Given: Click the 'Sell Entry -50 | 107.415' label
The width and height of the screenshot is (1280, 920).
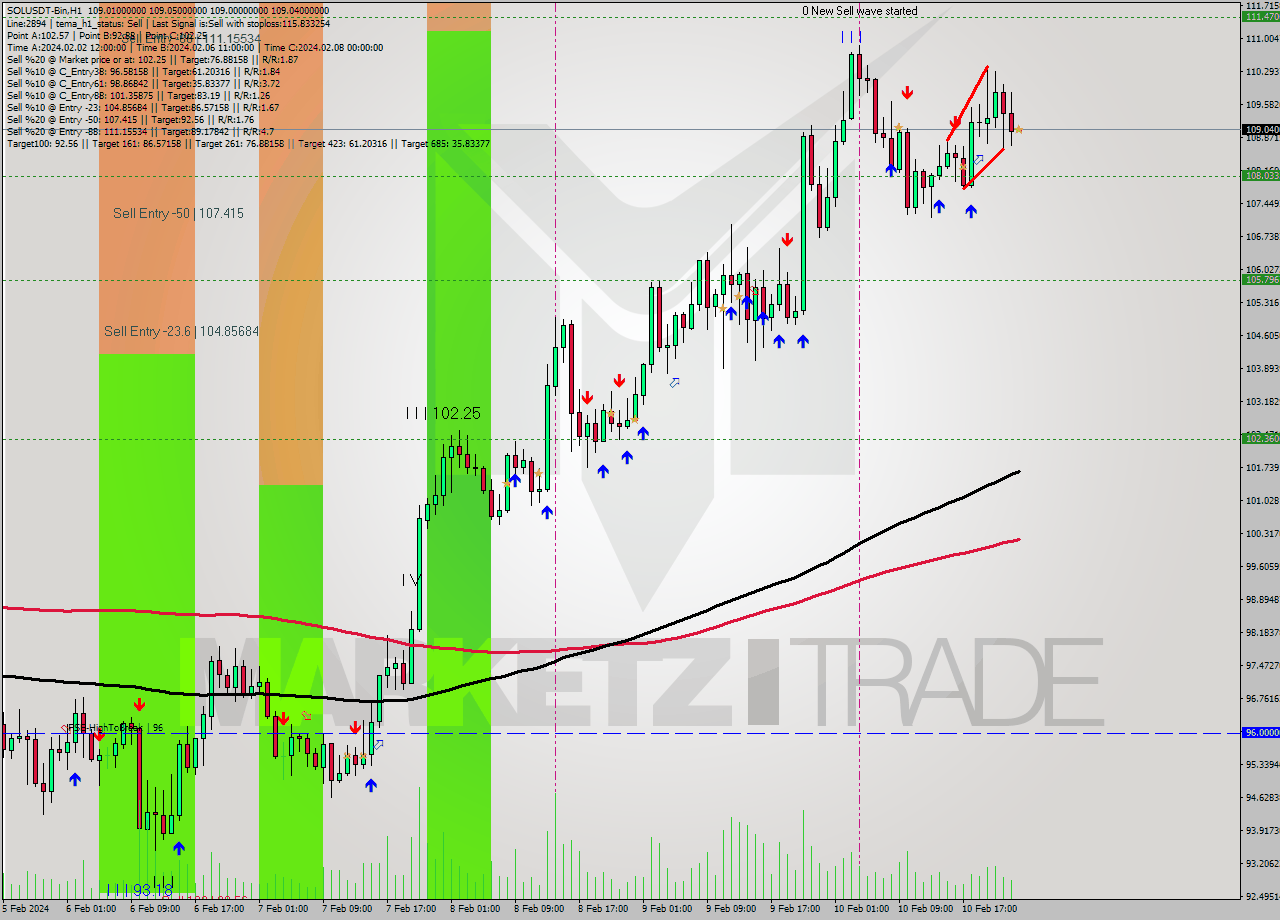Looking at the screenshot, I should pyautogui.click(x=178, y=213).
